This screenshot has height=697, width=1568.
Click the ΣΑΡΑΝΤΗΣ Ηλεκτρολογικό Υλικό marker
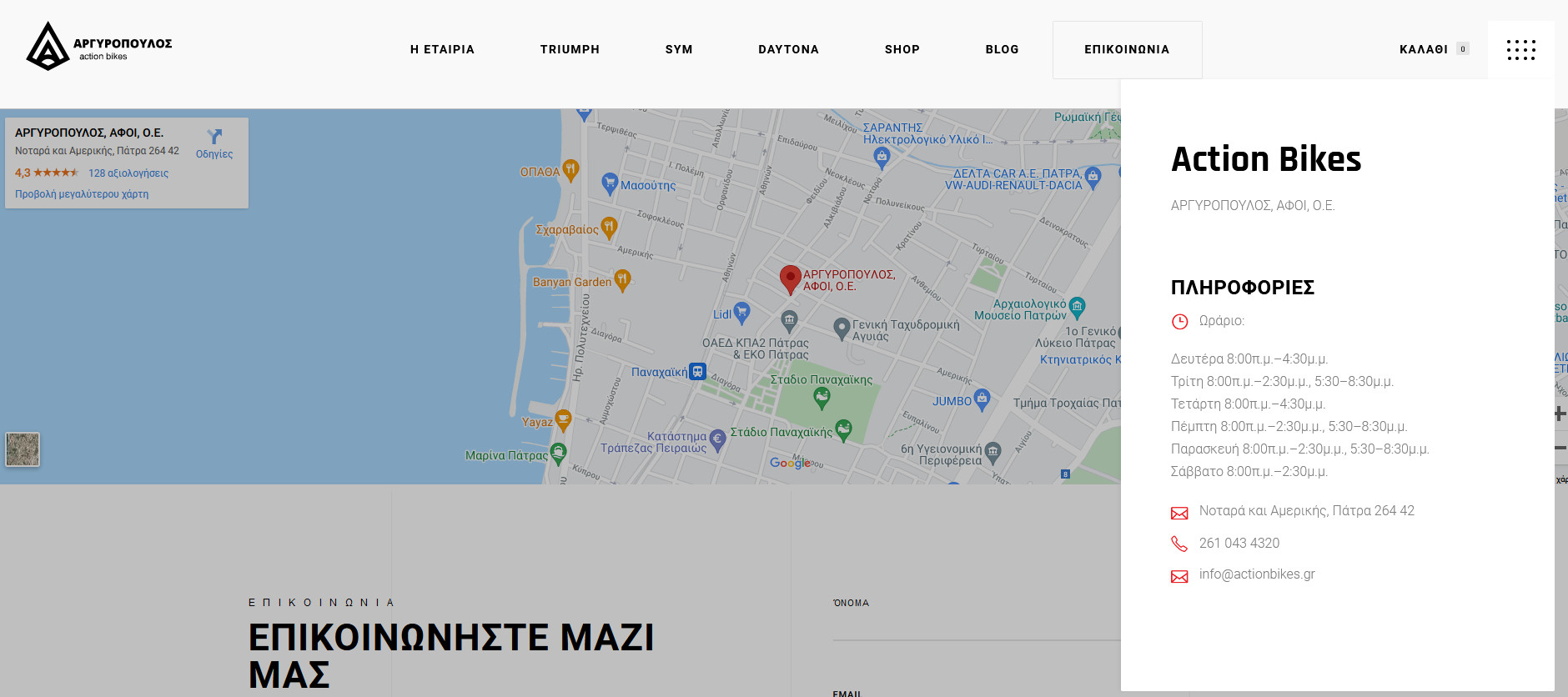tap(882, 158)
